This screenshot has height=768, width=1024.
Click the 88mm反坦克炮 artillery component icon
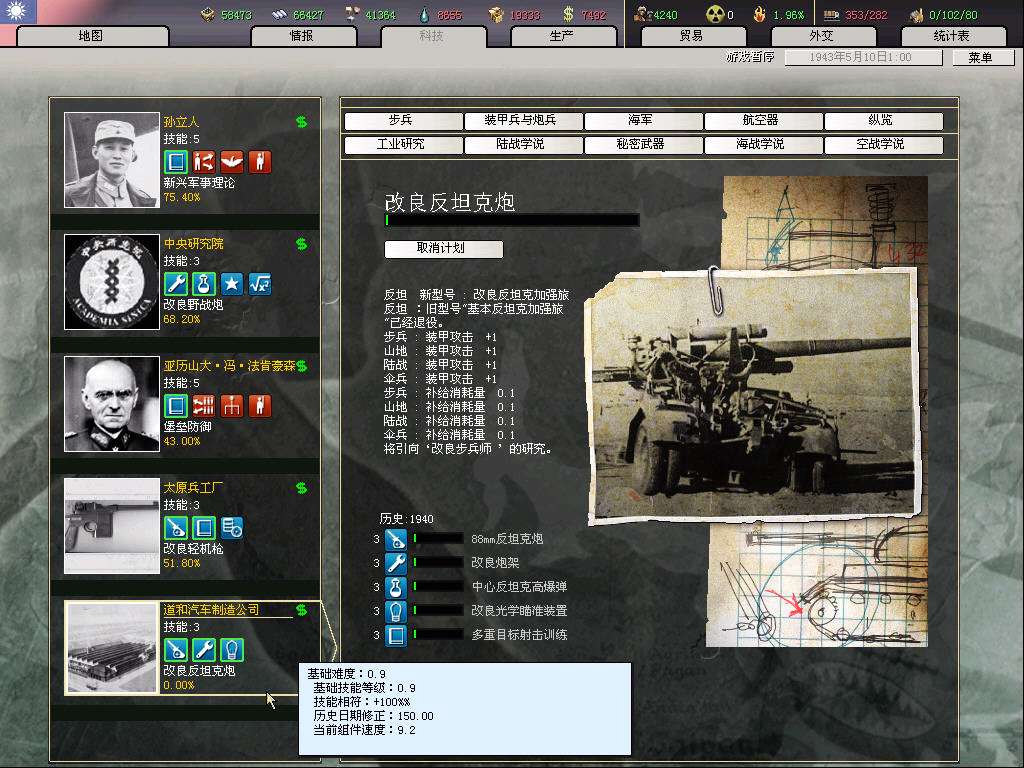point(396,539)
